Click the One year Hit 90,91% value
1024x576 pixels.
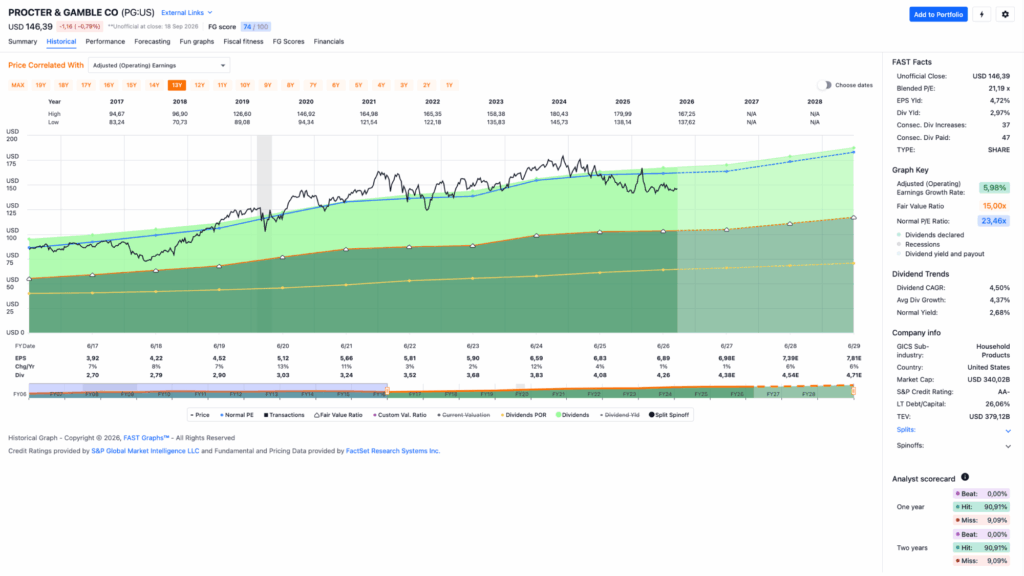pyautogui.click(x=981, y=507)
